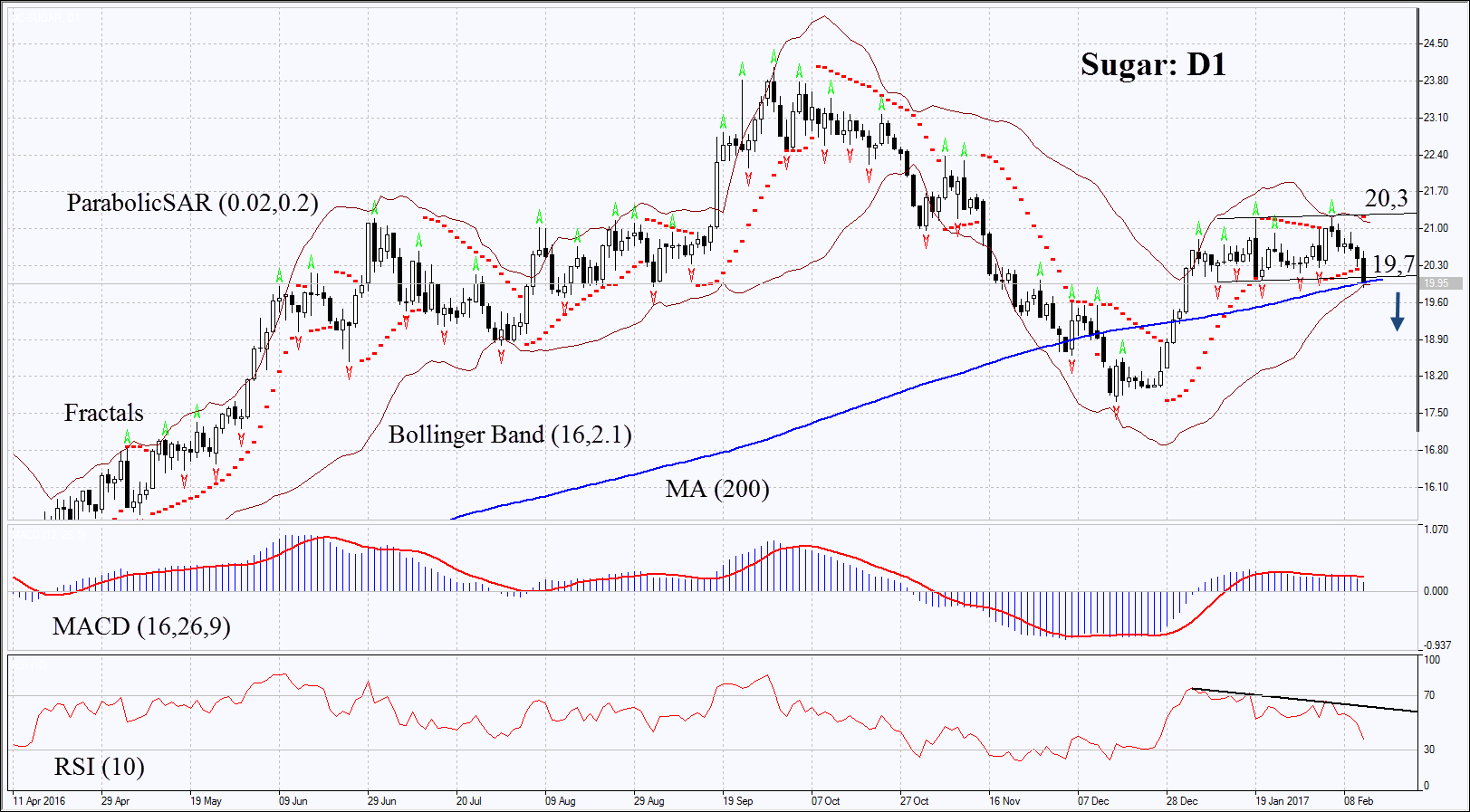
Task: Click the 16.80 price axis value
Action: tap(1436, 450)
